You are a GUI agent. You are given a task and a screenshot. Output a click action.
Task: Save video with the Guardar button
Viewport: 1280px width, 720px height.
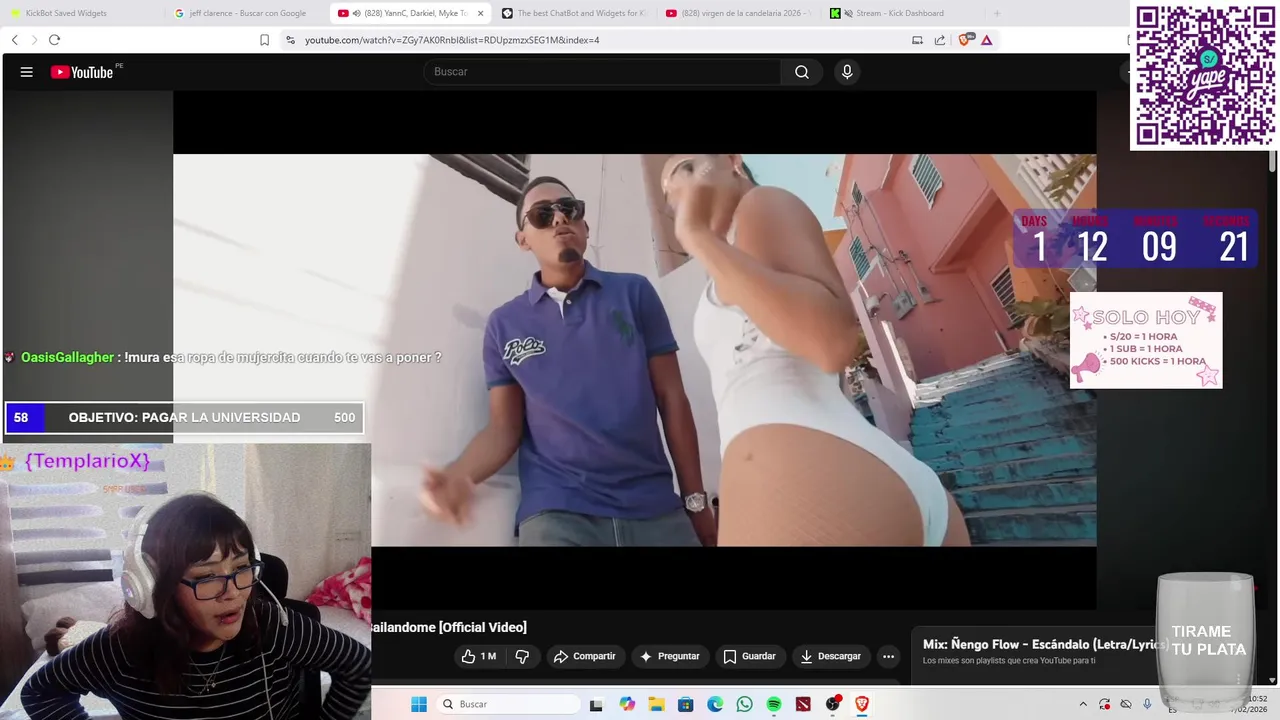click(x=749, y=656)
